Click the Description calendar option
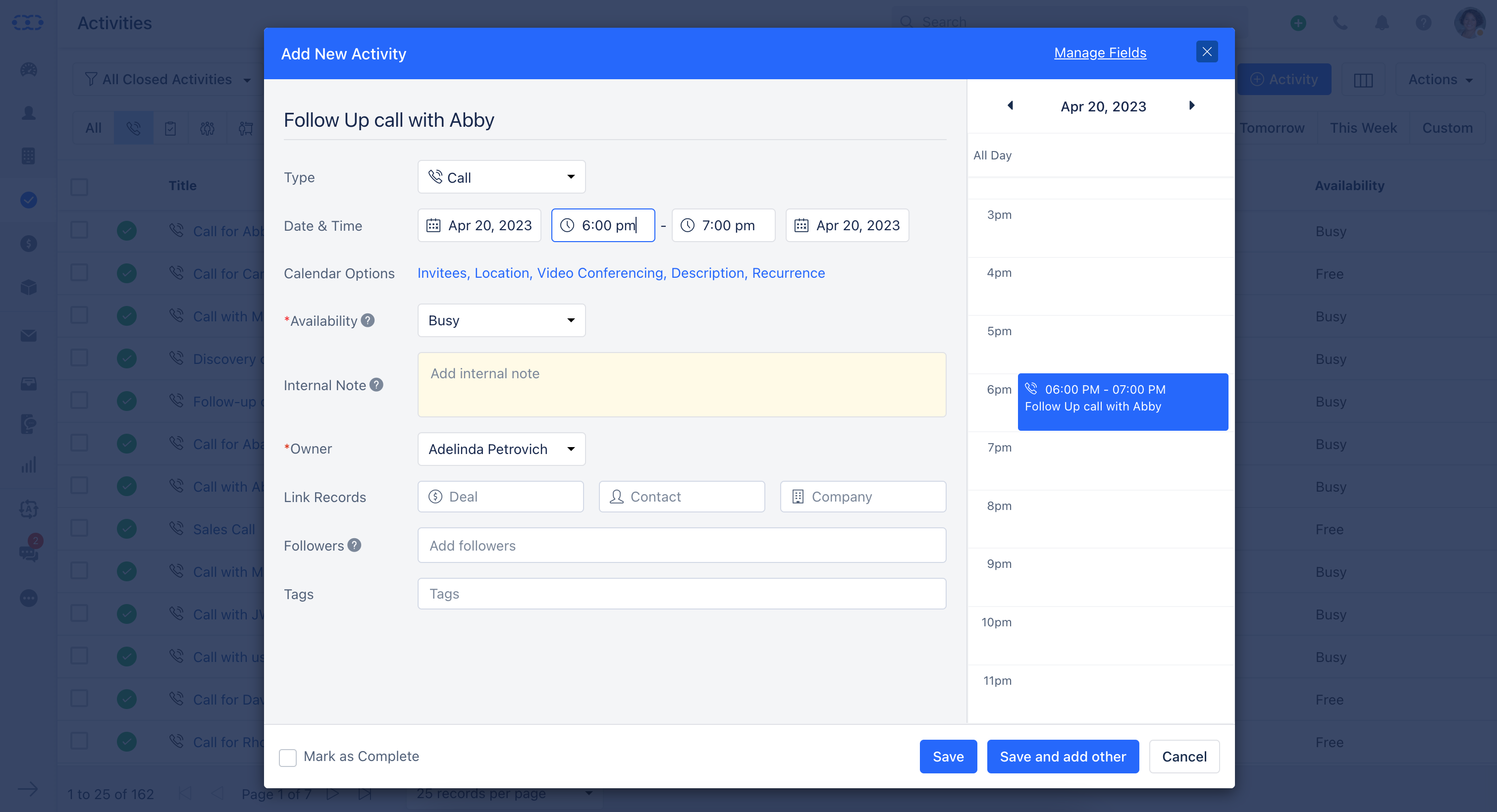The image size is (1497, 812). [x=708, y=274]
